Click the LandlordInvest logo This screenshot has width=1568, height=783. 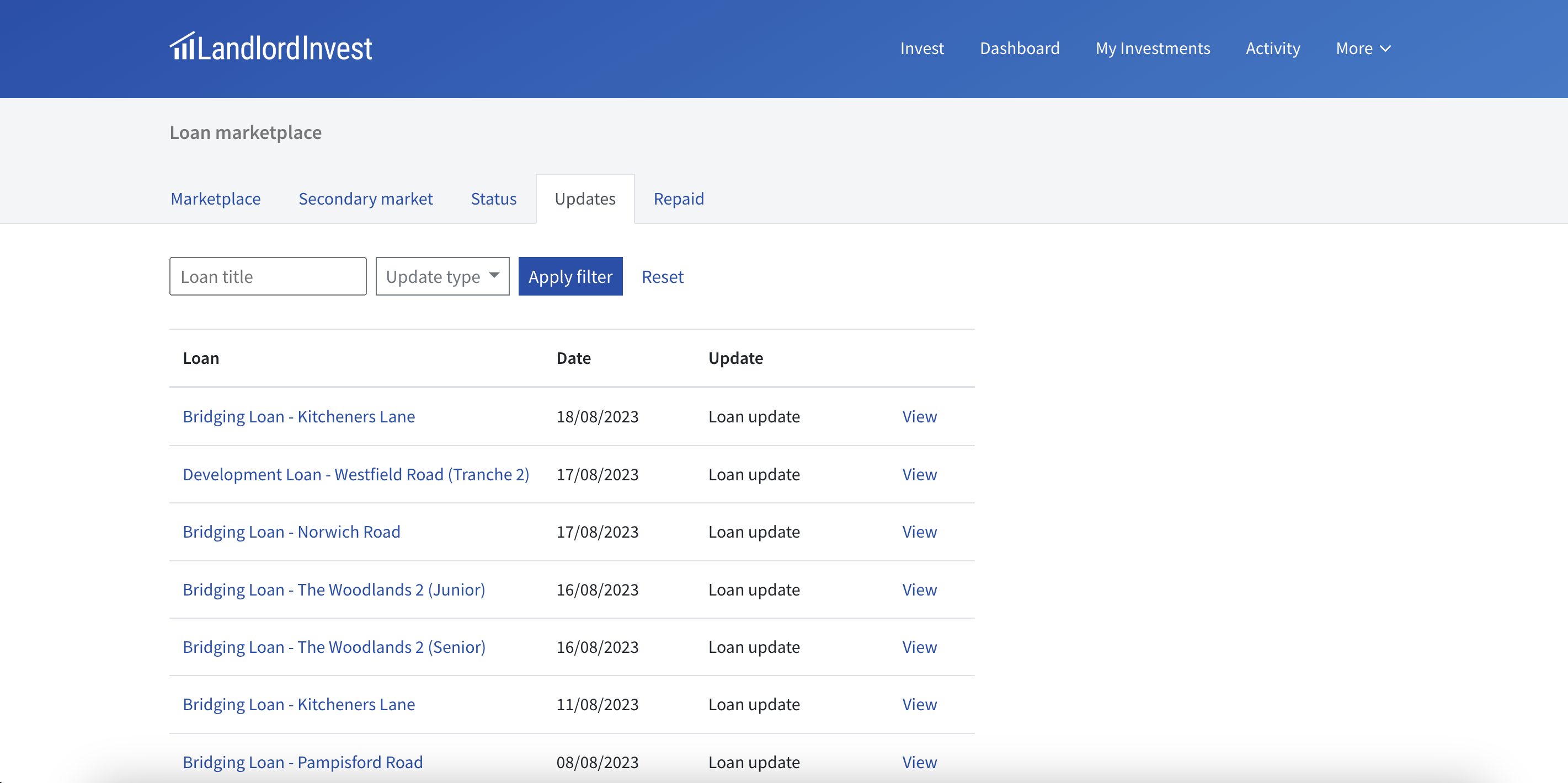[271, 47]
